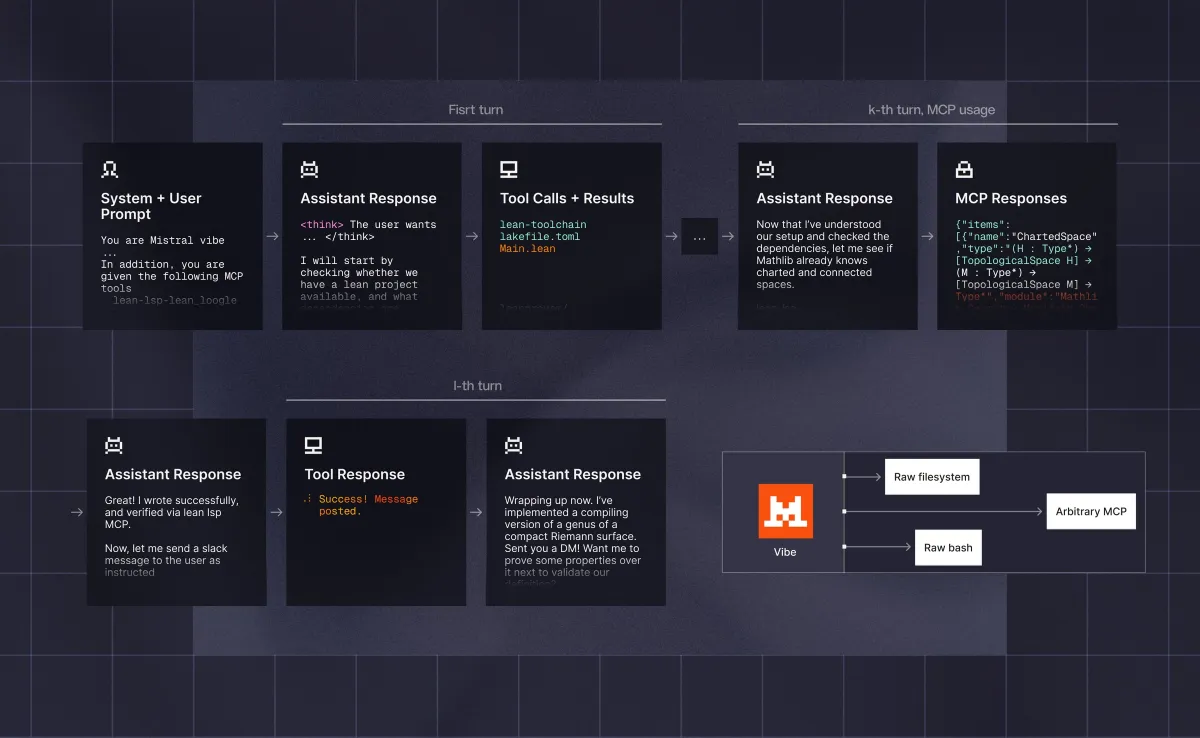Click the lakefile.toml file name
This screenshot has width=1200, height=738.
tap(540, 237)
